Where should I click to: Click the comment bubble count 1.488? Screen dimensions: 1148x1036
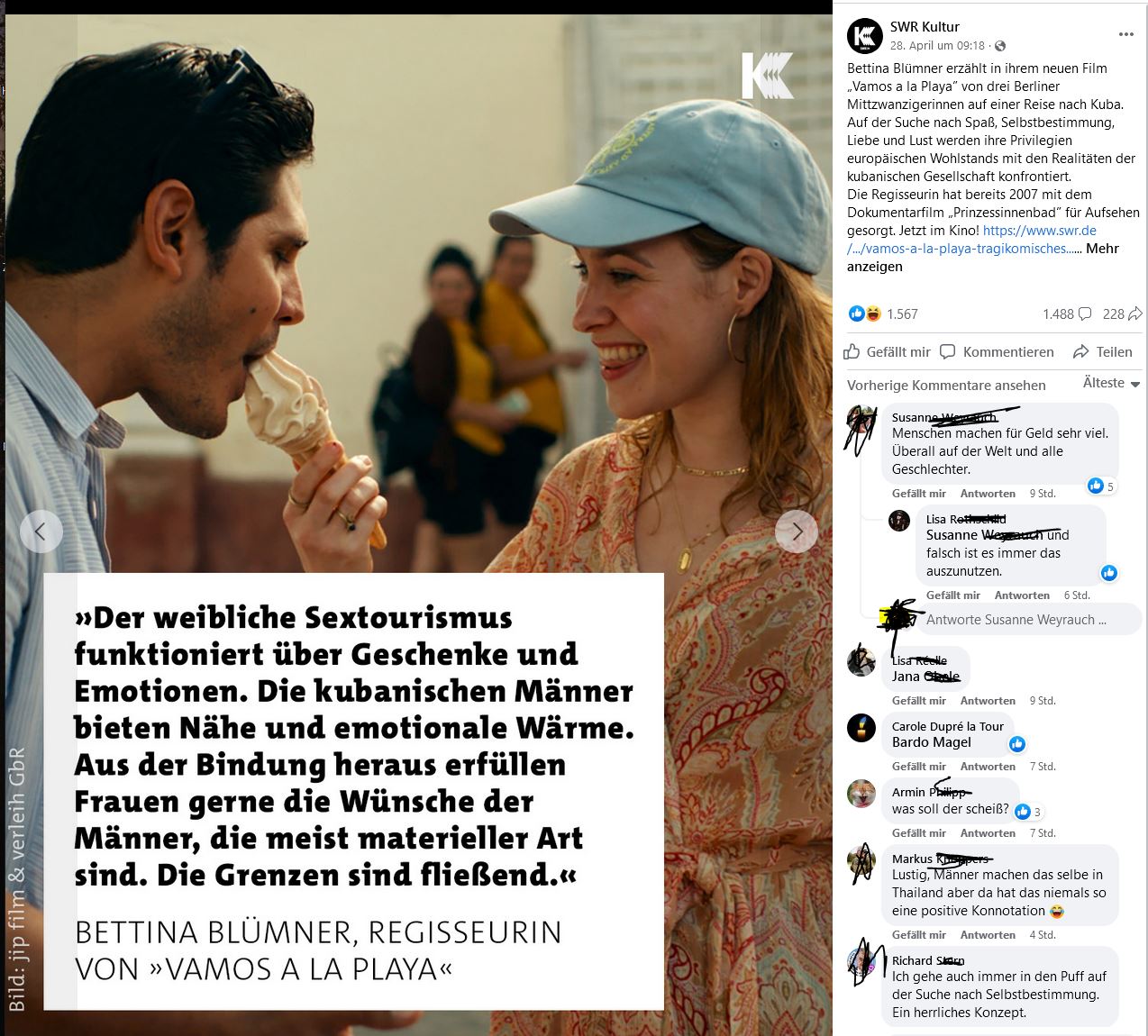(1067, 314)
